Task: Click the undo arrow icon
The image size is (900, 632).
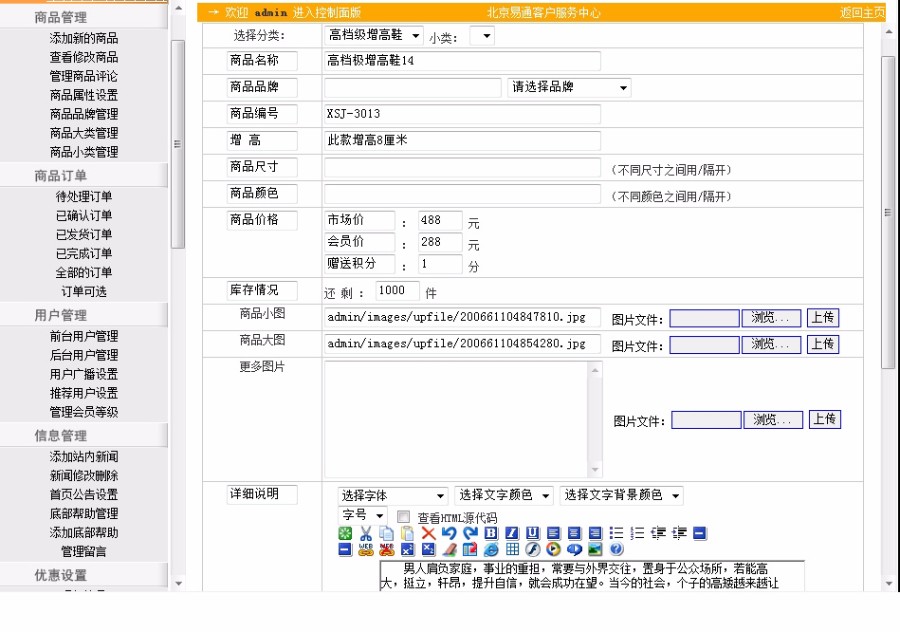Action: [x=449, y=533]
